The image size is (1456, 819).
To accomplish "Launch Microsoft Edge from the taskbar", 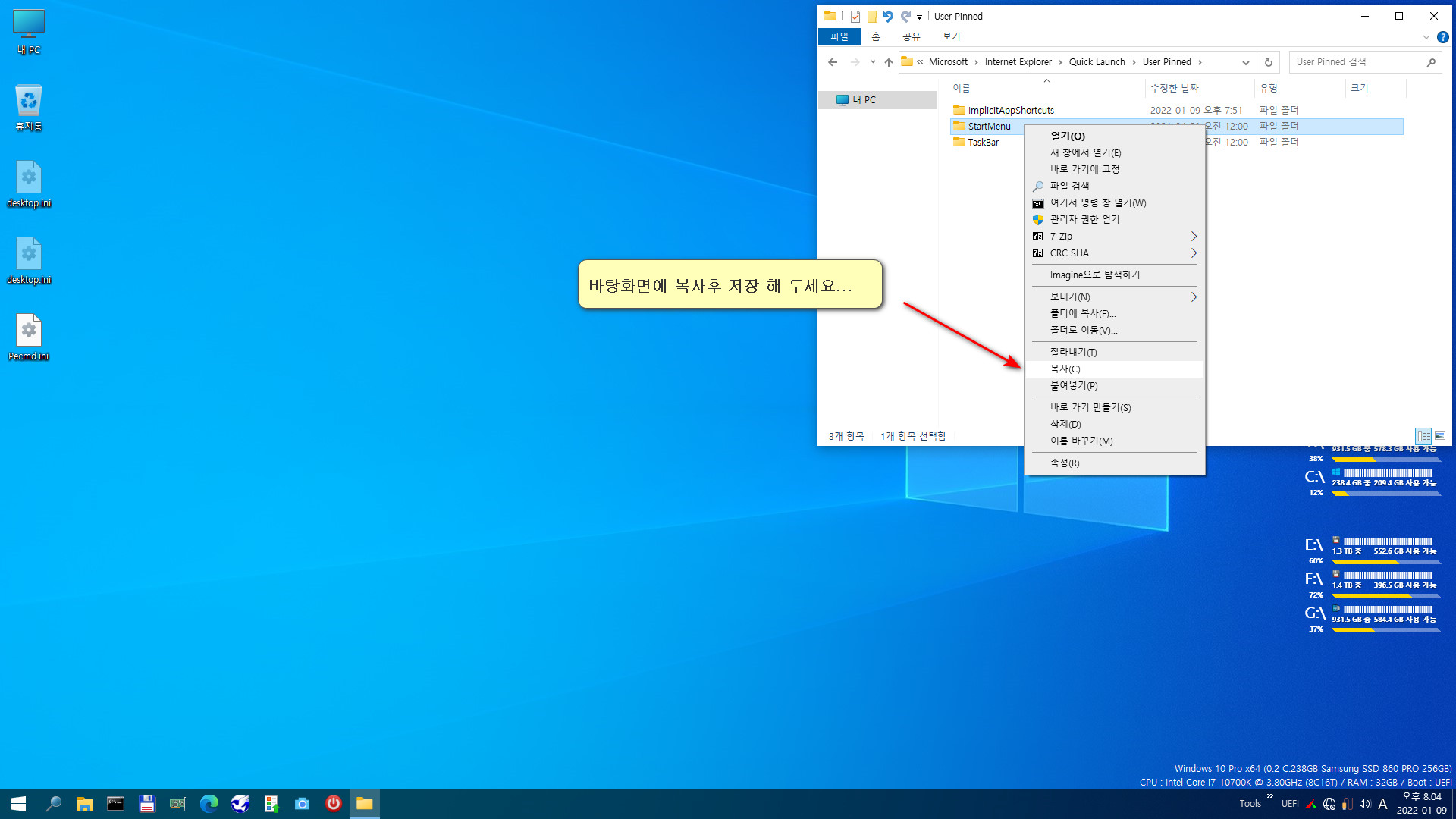I will (209, 804).
